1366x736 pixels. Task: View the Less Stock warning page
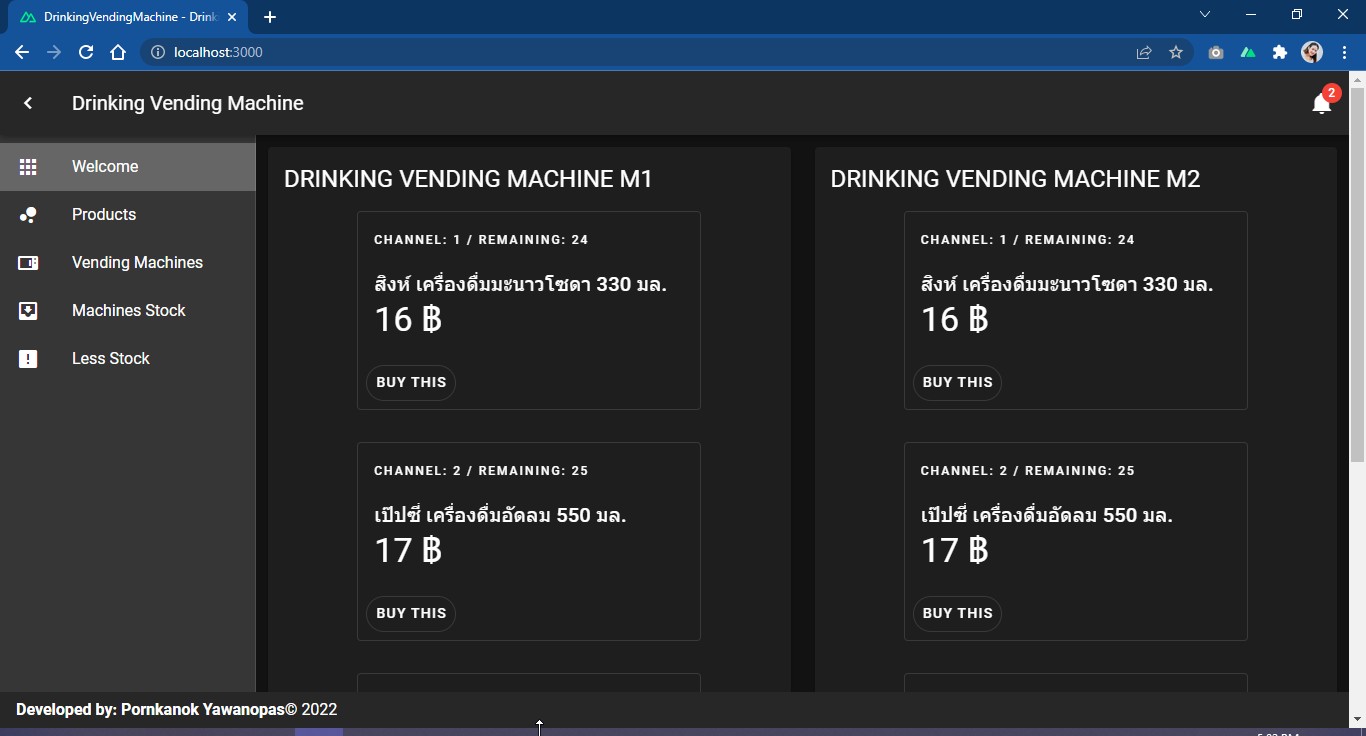click(110, 358)
